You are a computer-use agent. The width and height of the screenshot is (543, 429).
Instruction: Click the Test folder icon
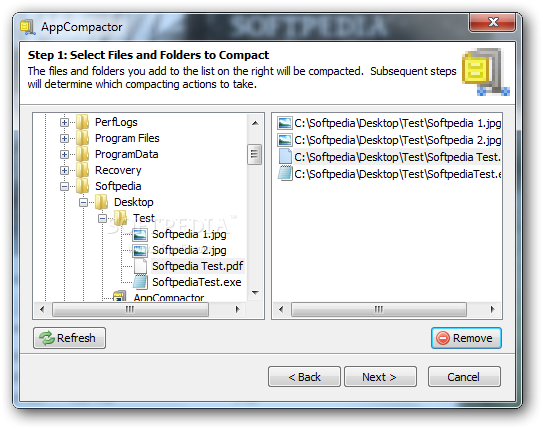121,218
